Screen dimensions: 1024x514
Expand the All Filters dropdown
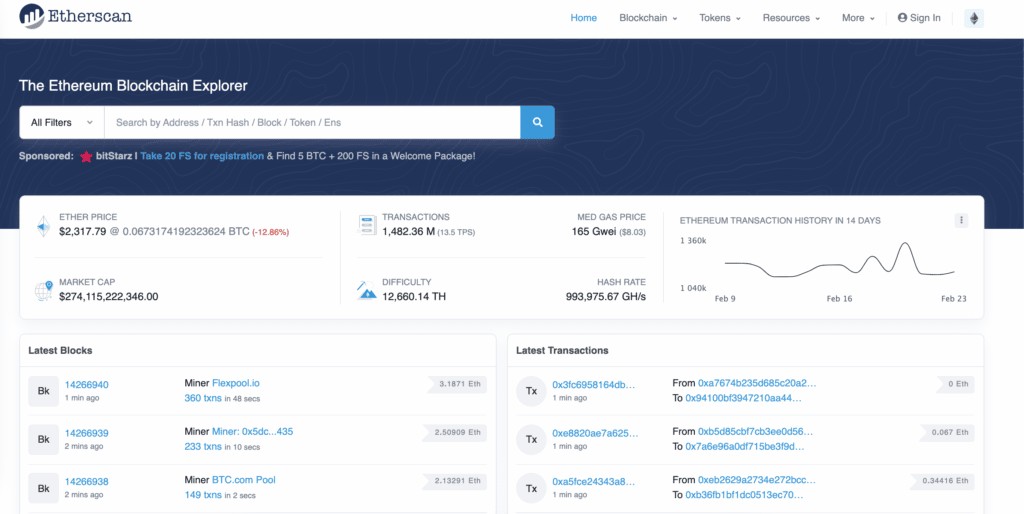point(61,122)
